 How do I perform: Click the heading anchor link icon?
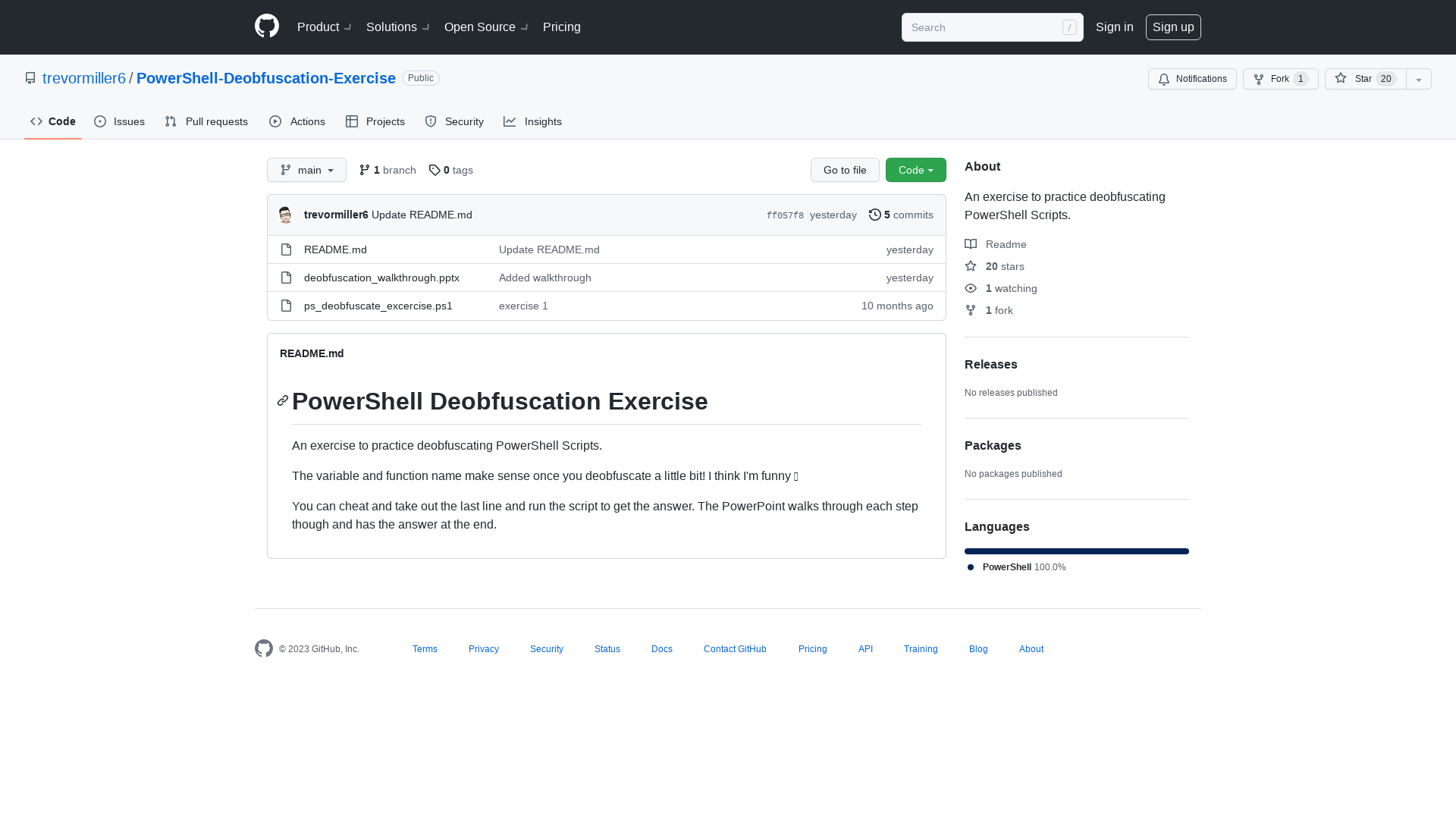tap(283, 400)
